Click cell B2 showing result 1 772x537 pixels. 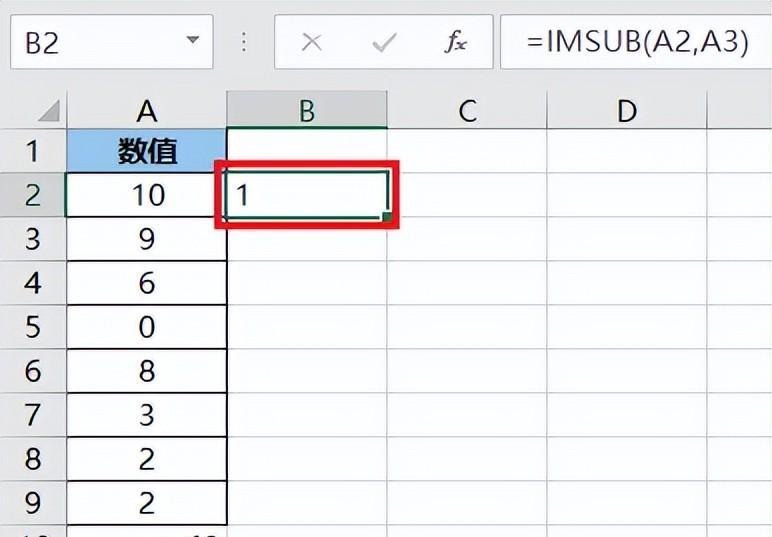point(307,195)
